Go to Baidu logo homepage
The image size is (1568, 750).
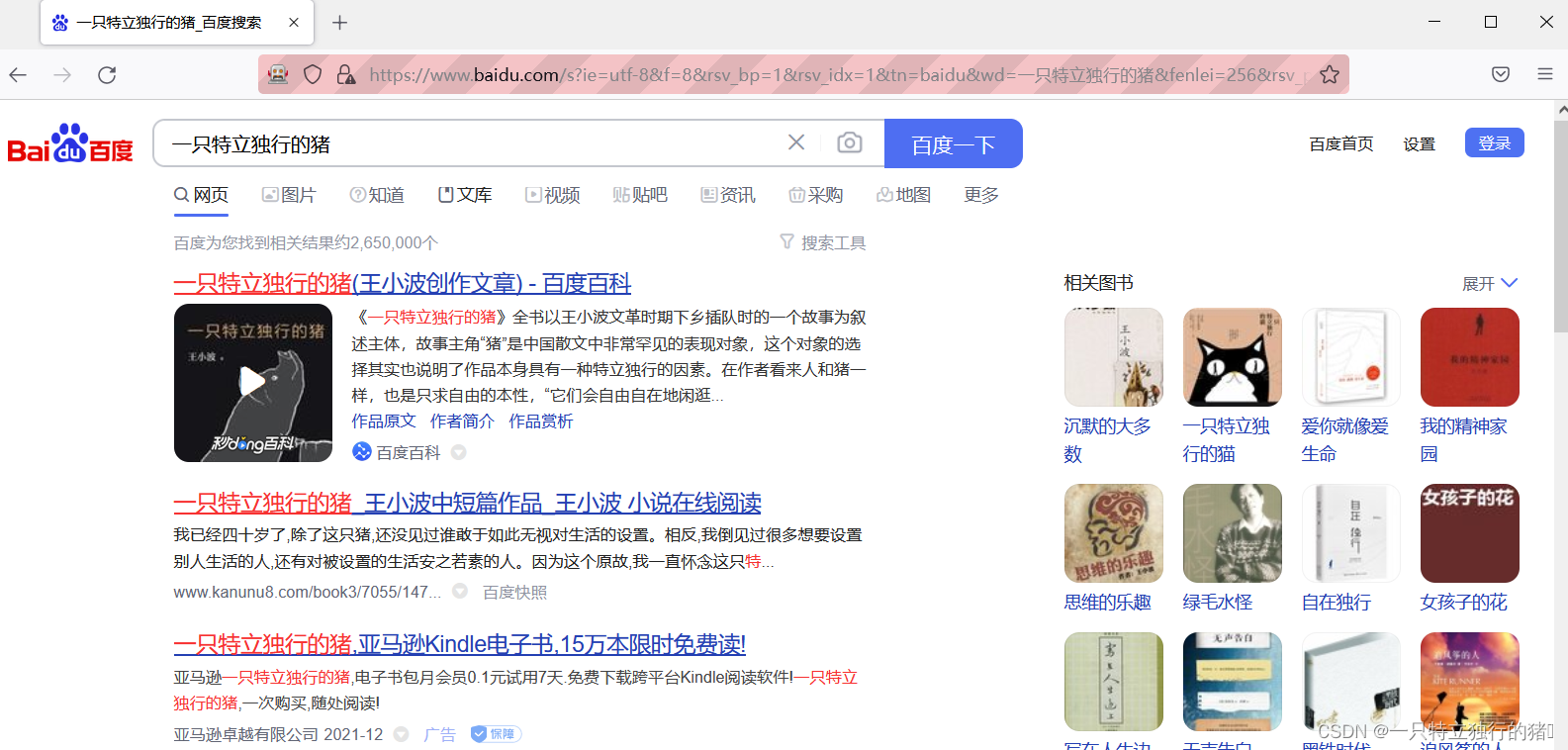click(x=70, y=143)
